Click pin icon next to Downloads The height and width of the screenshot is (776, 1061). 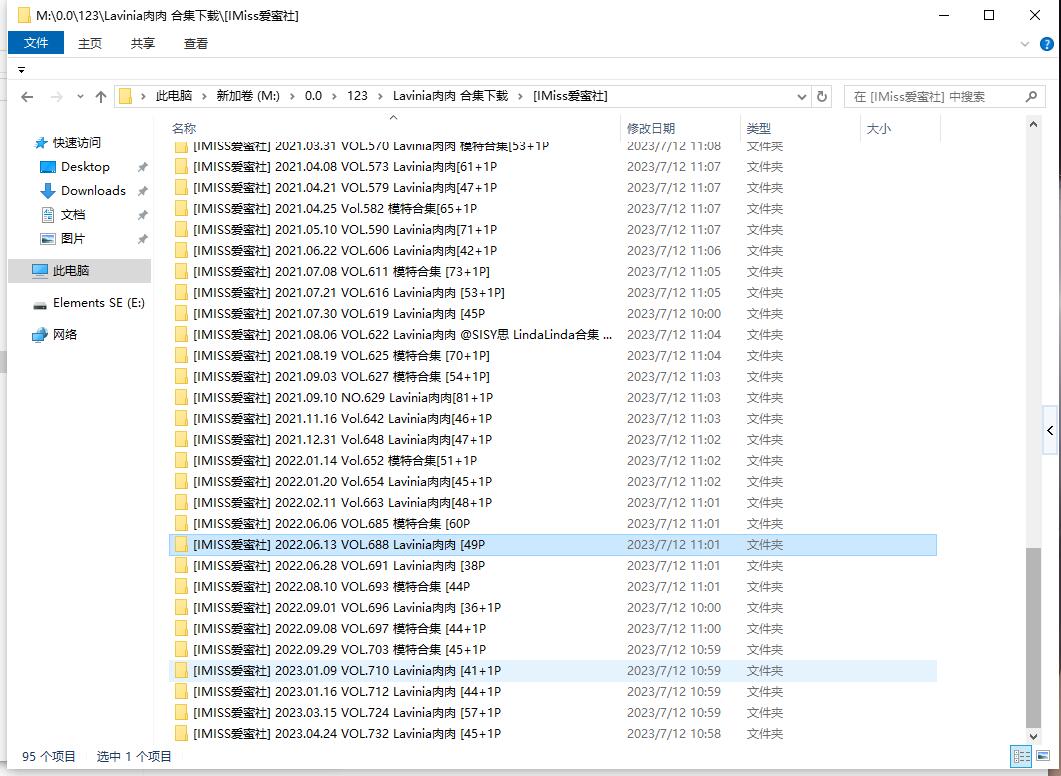tap(142, 191)
